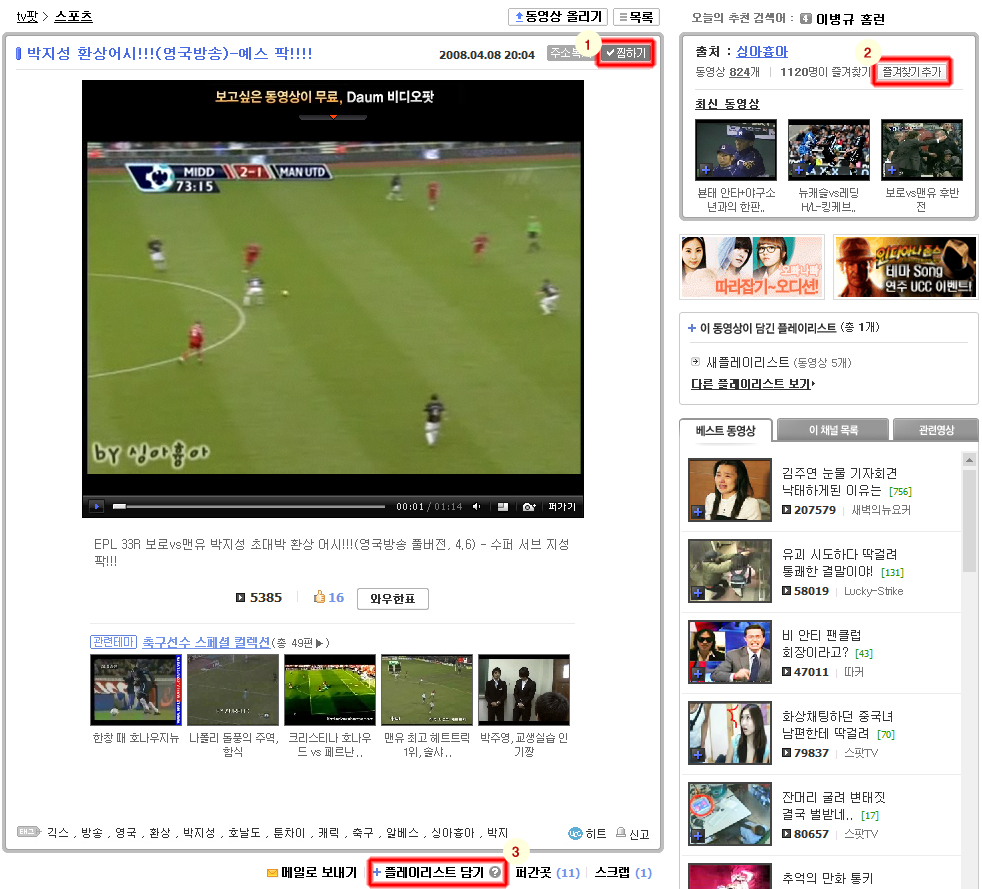982x889 pixels.
Task: Click the 824 video count link
Action: (740, 72)
